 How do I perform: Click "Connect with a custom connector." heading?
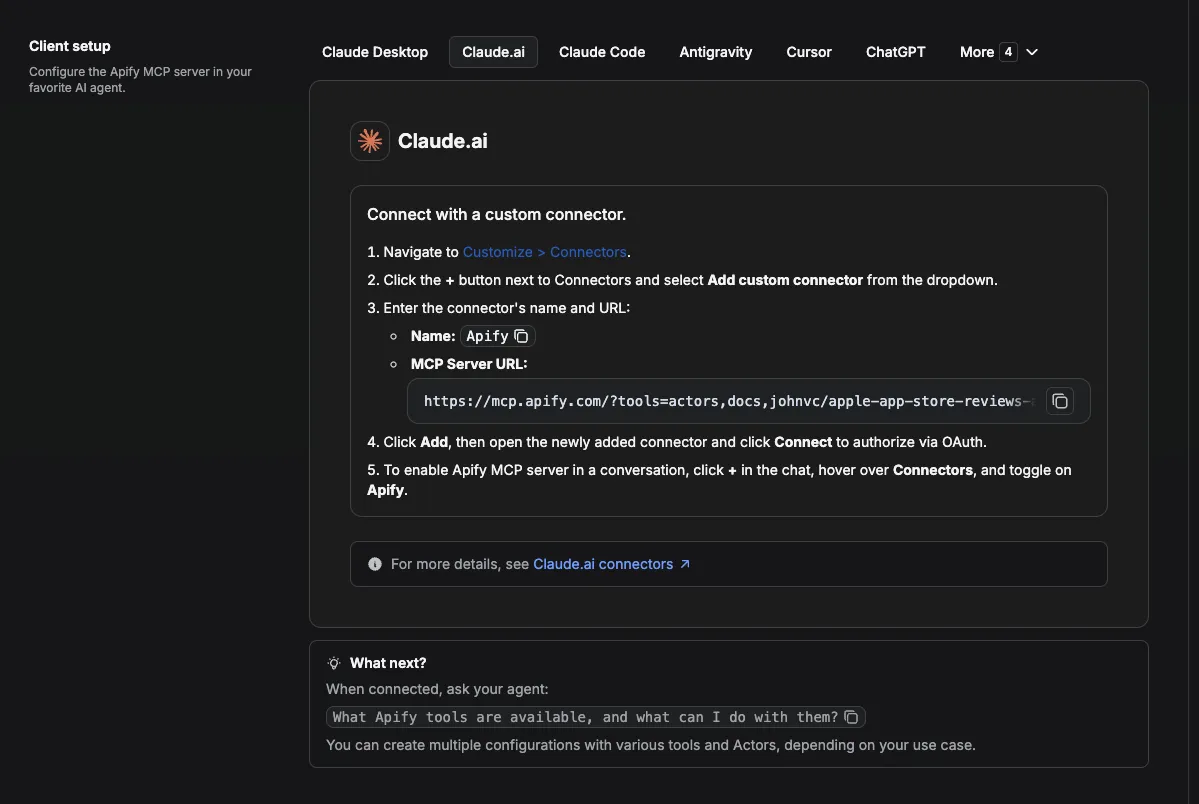[x=496, y=214]
